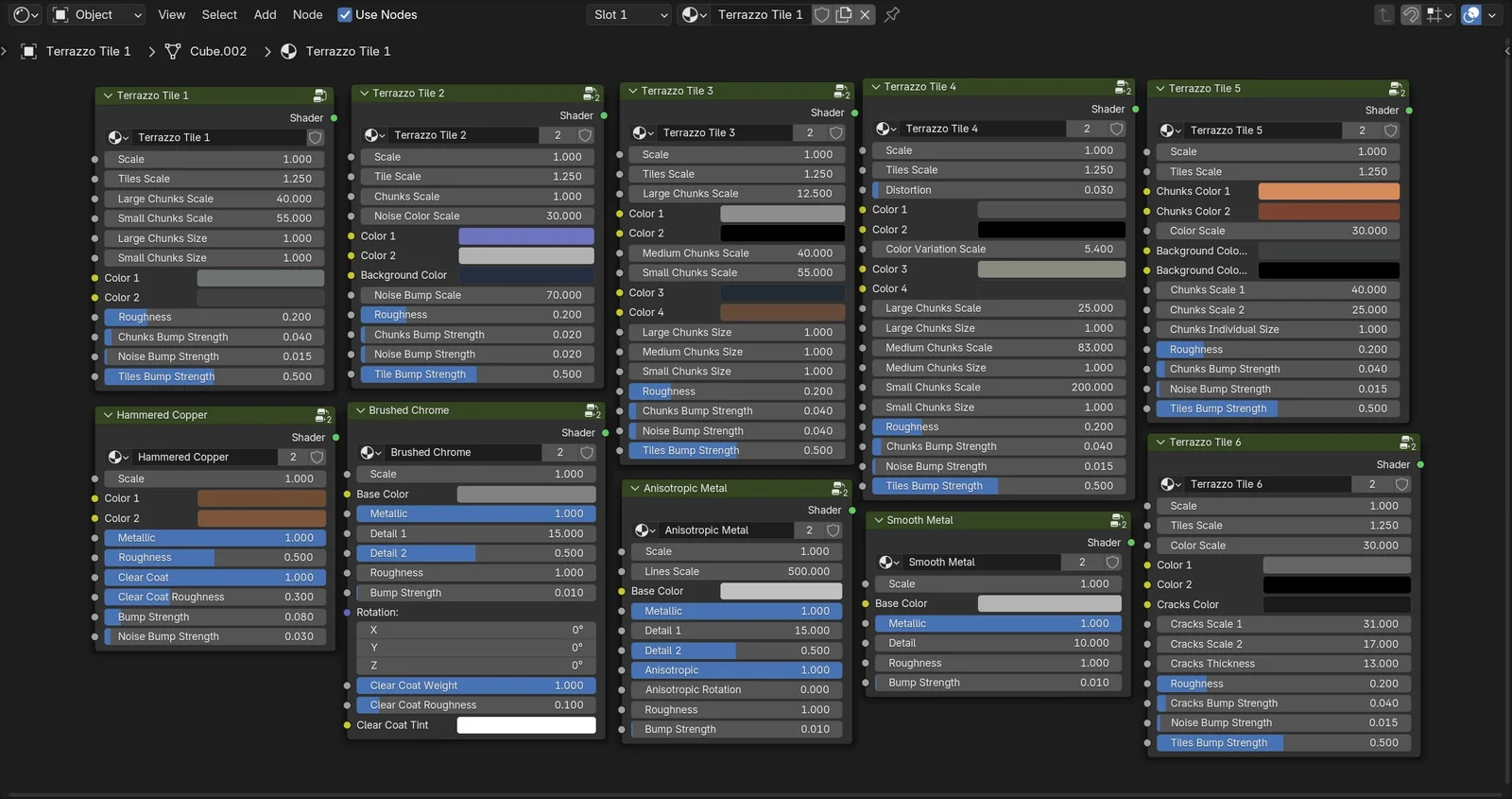Image resolution: width=1512 pixels, height=799 pixels.
Task: Toggle the fake user shield in the Hammered Copper node
Action: [317, 457]
